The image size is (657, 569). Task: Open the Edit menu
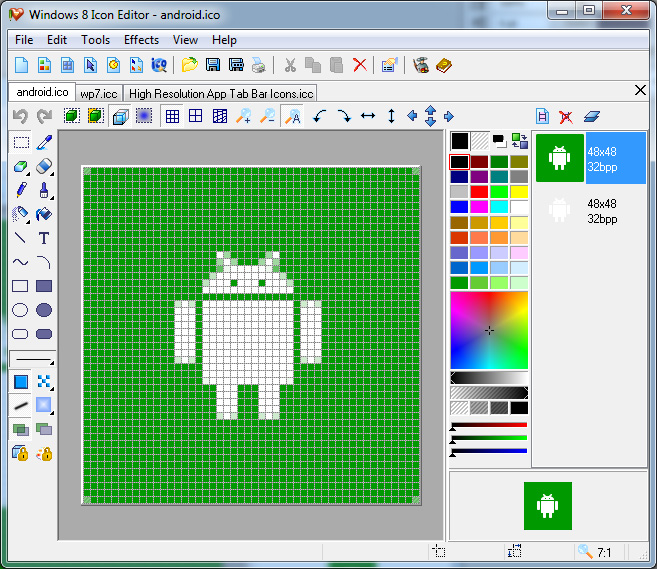point(57,40)
